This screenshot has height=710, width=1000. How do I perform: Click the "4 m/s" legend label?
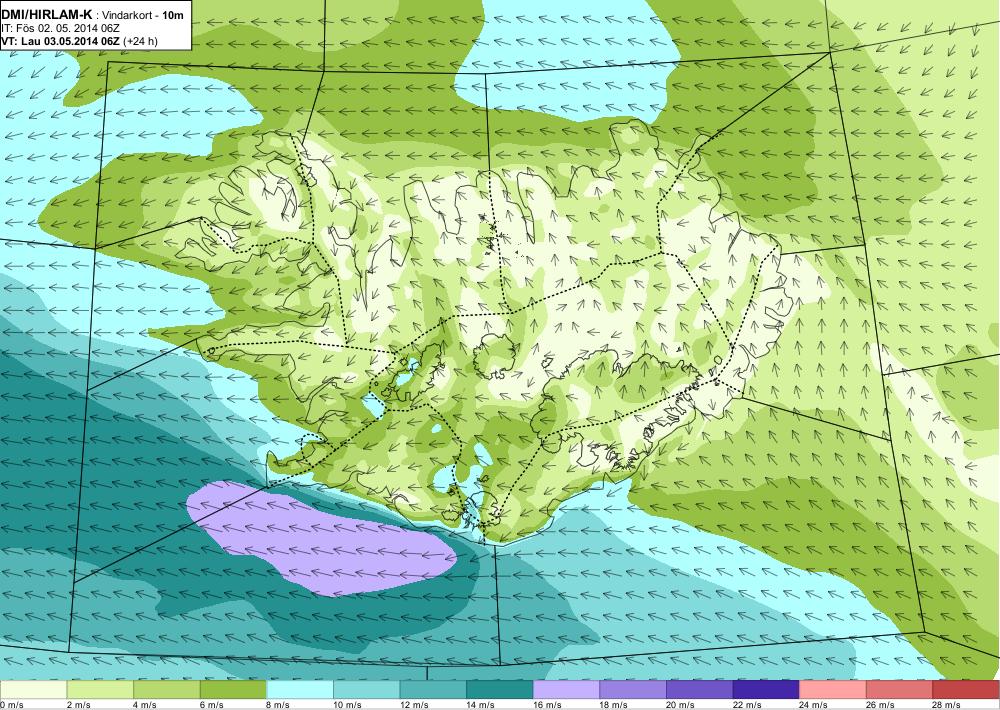(x=145, y=705)
